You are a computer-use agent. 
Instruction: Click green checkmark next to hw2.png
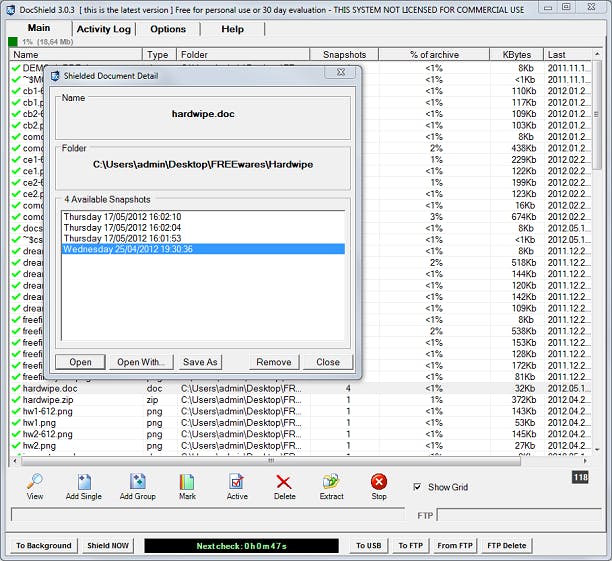tap(16, 445)
